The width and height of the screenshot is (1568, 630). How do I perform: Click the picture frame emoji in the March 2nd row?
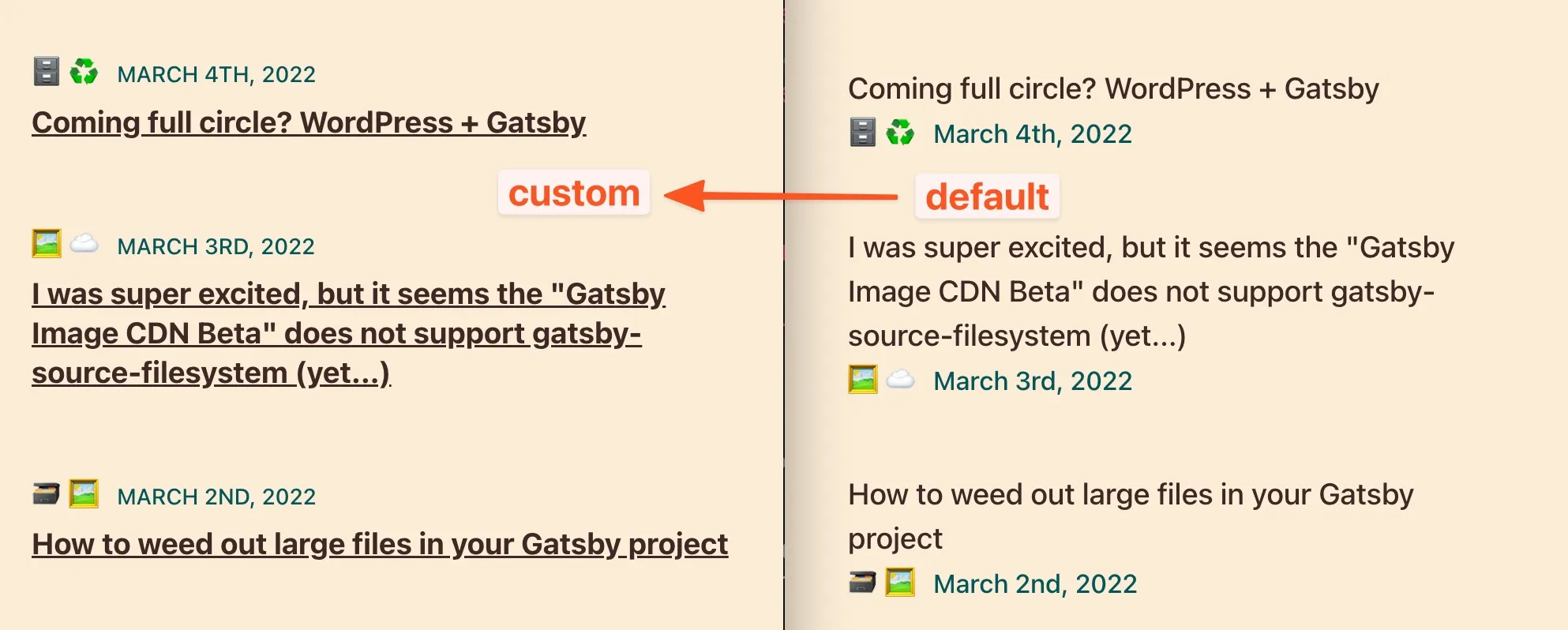click(84, 494)
